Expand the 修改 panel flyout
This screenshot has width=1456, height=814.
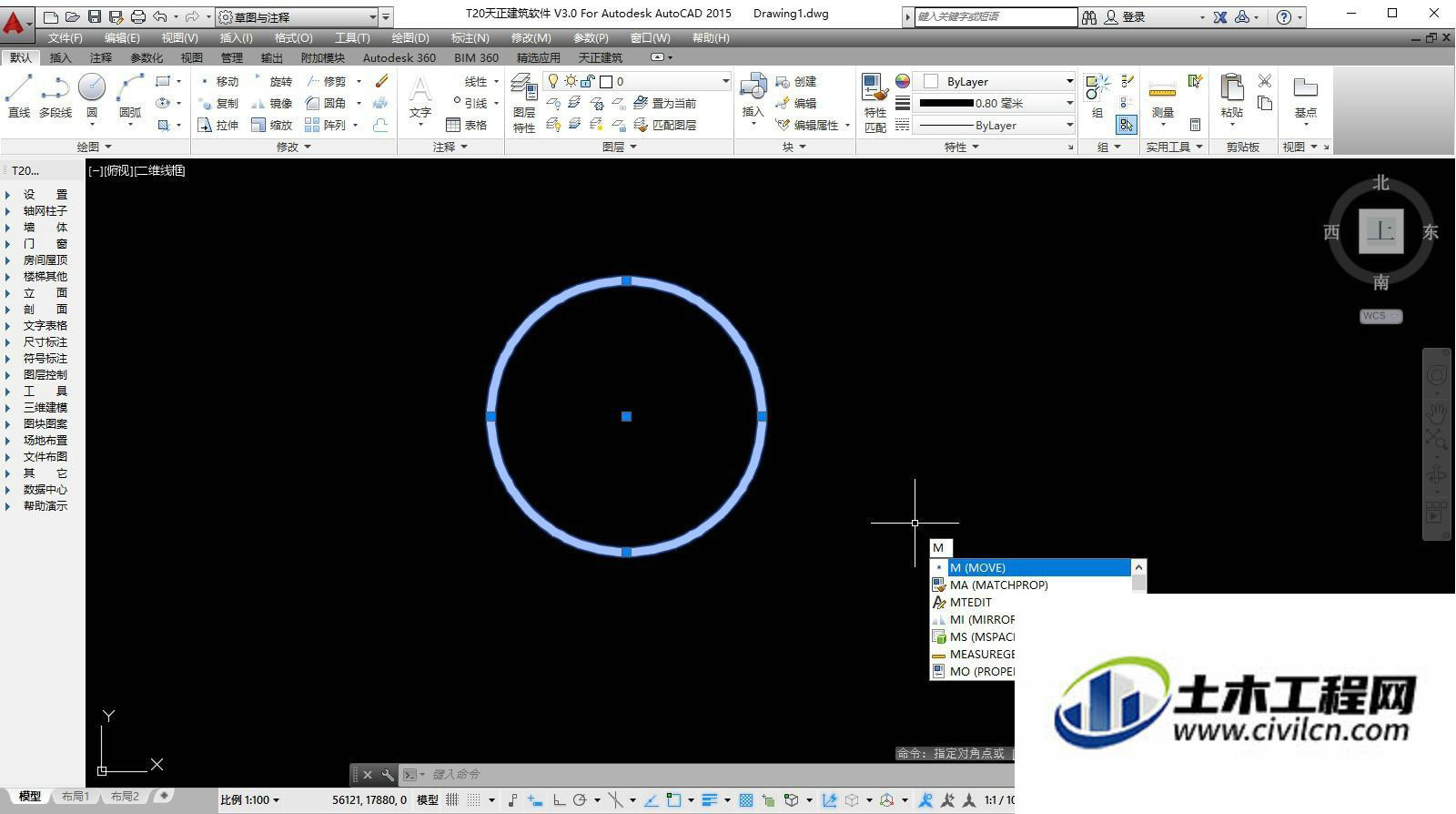click(294, 147)
